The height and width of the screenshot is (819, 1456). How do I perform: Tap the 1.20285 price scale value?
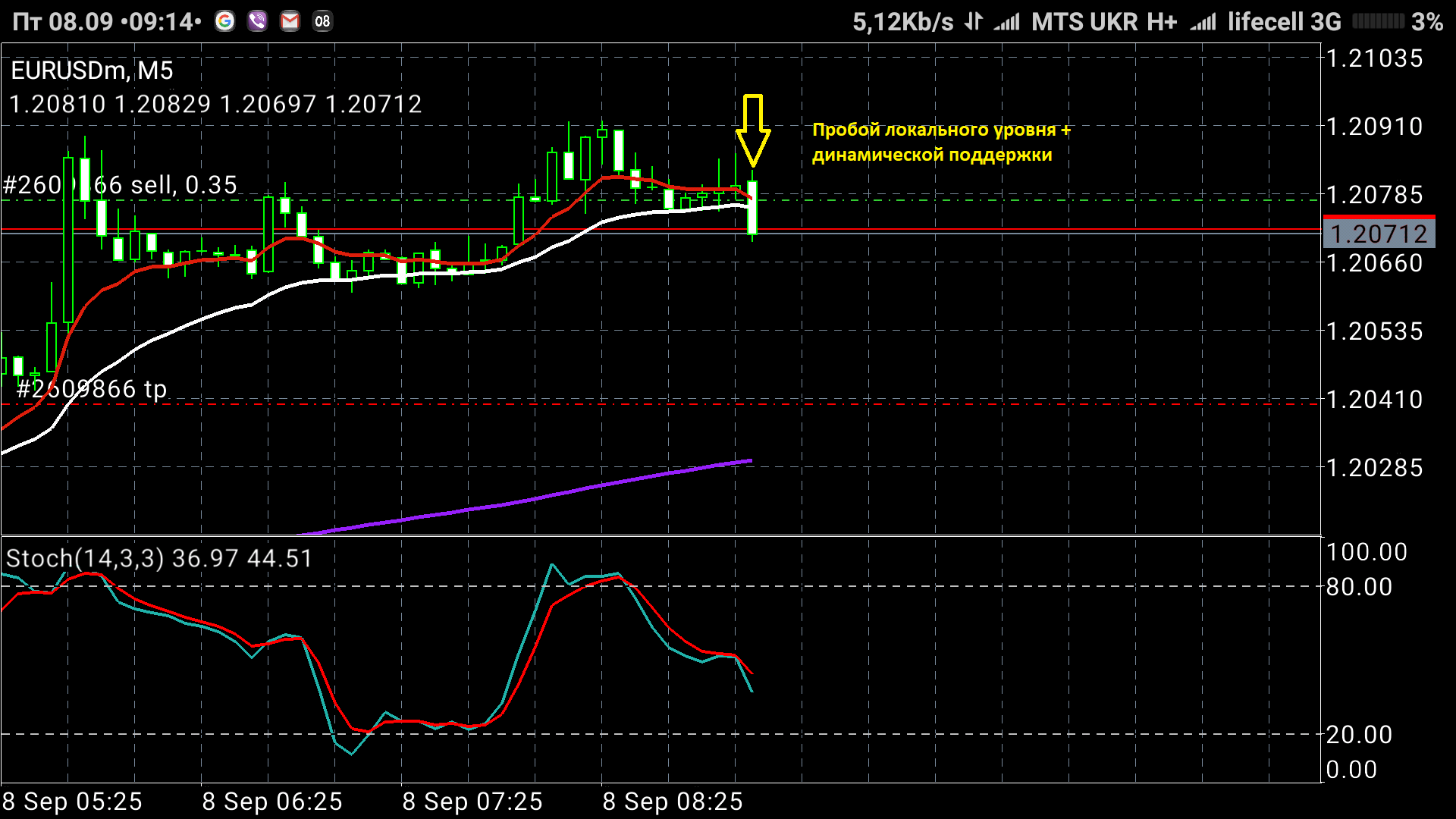pyautogui.click(x=1374, y=468)
